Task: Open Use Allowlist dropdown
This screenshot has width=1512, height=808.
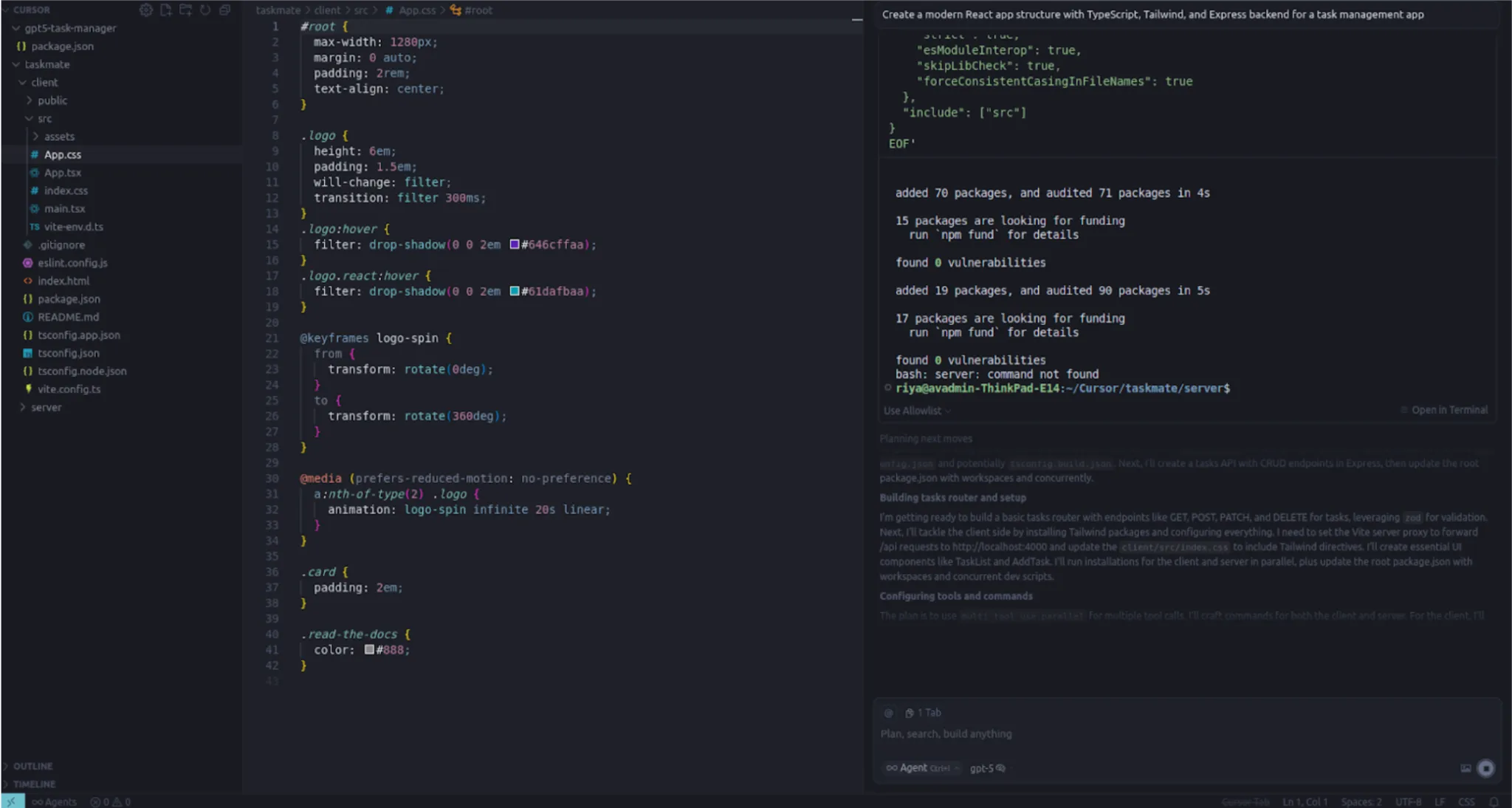Action: click(x=917, y=411)
